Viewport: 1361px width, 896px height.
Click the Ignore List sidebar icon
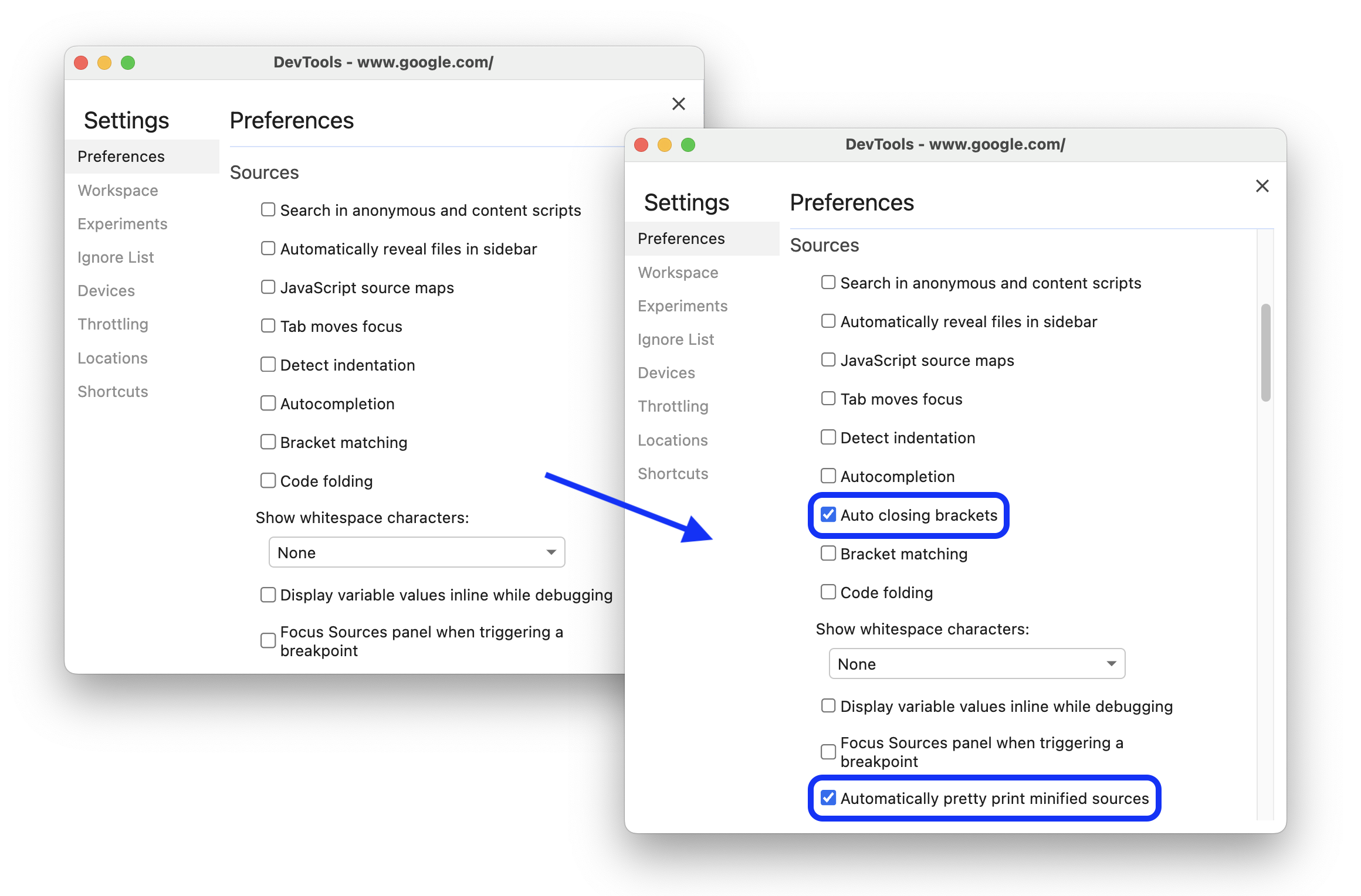point(677,338)
